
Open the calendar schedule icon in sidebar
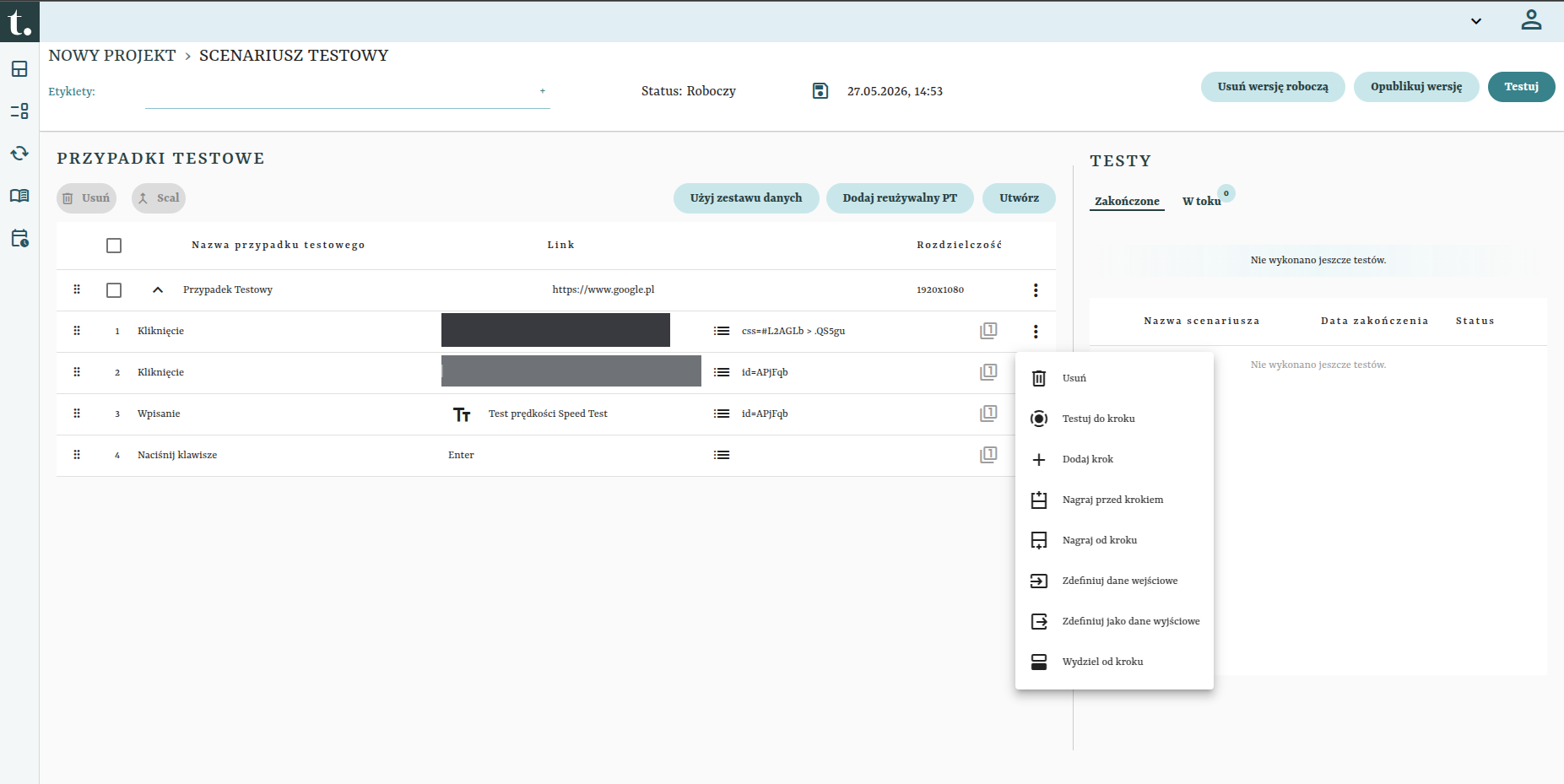click(19, 238)
